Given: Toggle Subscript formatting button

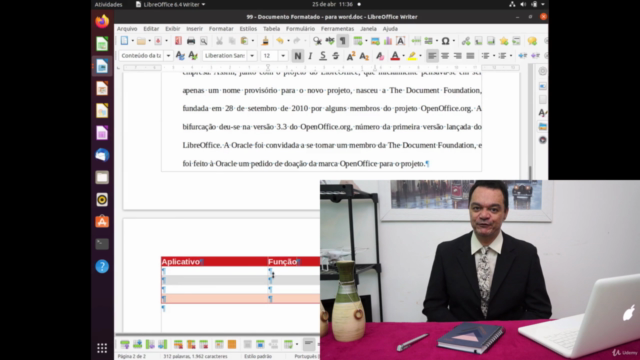Looking at the screenshot, I should point(364,56).
